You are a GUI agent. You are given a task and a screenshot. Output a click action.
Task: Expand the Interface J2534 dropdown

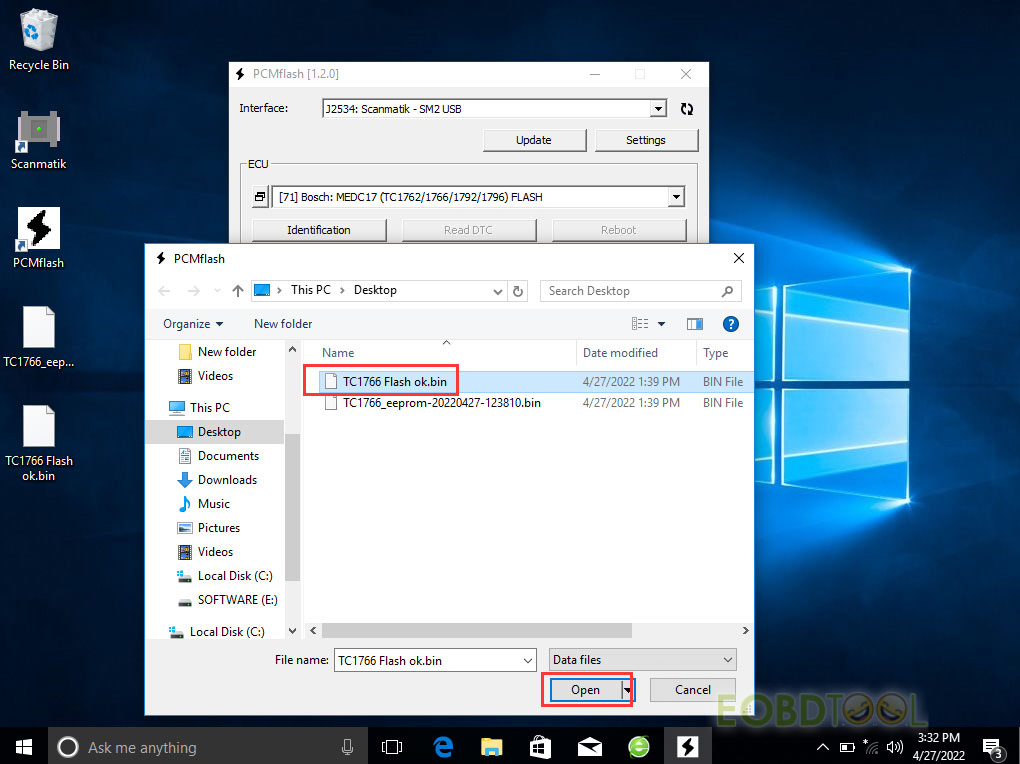click(657, 109)
